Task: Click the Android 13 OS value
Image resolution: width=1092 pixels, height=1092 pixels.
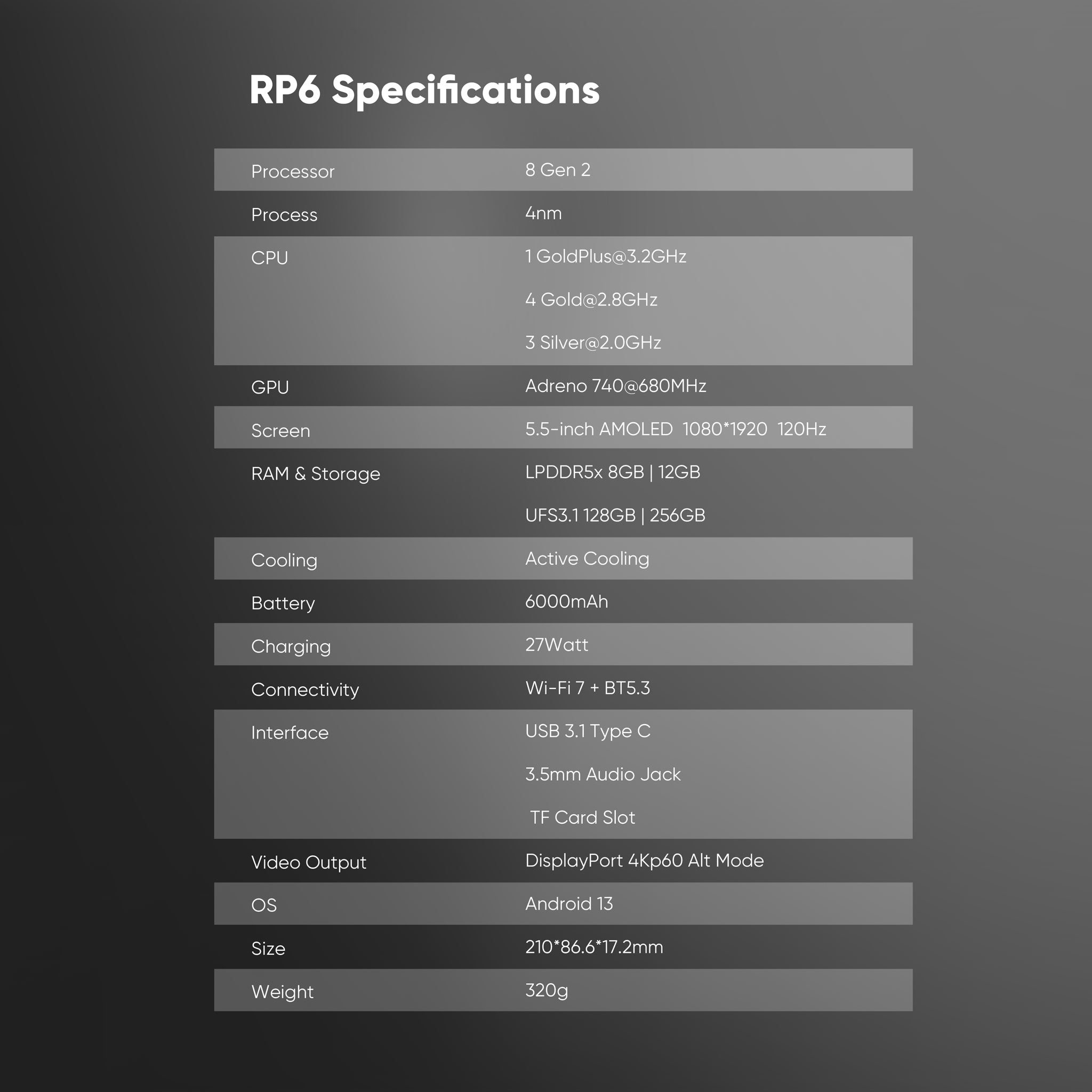Action: (568, 904)
